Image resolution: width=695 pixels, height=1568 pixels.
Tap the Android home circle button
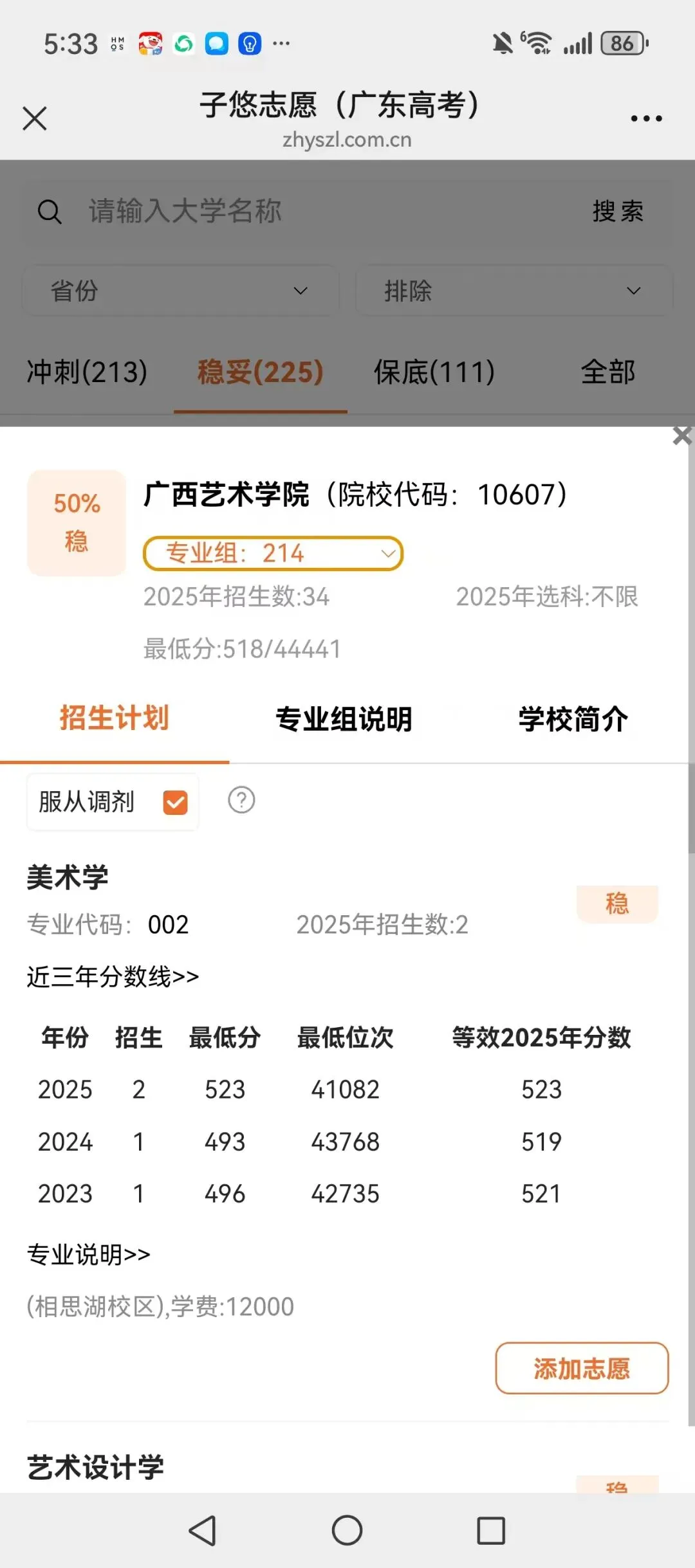click(347, 1530)
